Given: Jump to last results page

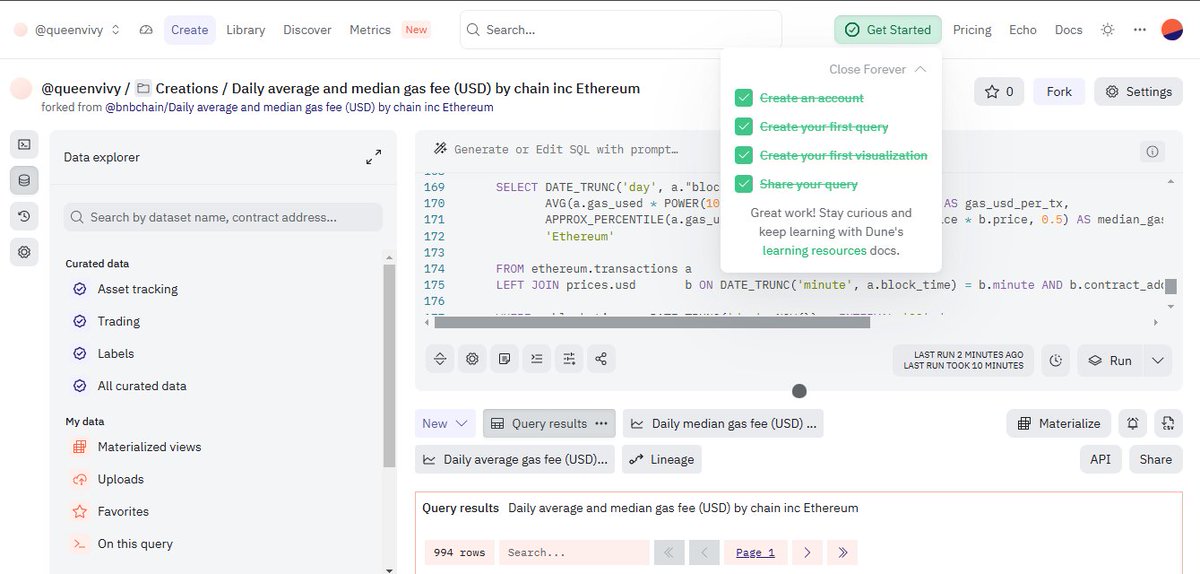Looking at the screenshot, I should 842,552.
